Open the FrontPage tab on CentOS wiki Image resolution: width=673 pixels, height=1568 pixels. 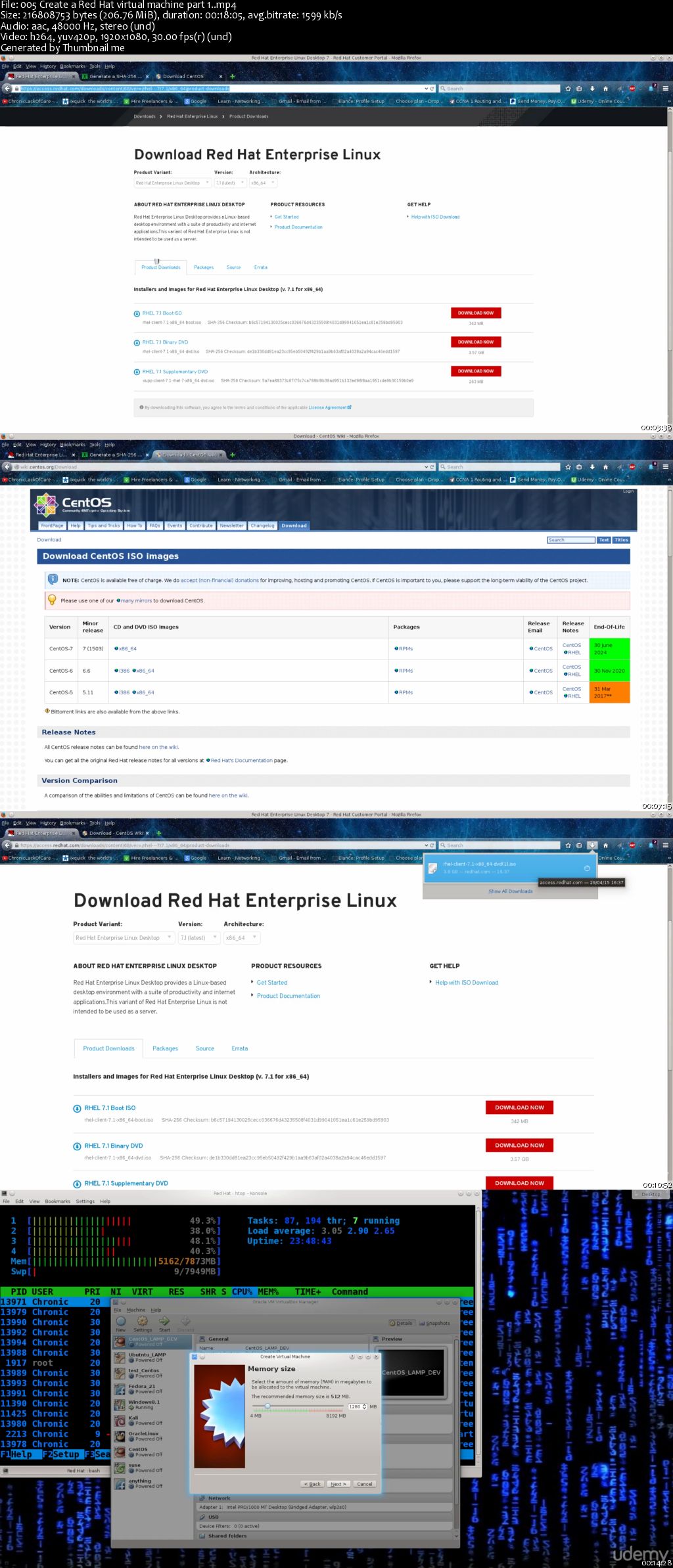(52, 526)
